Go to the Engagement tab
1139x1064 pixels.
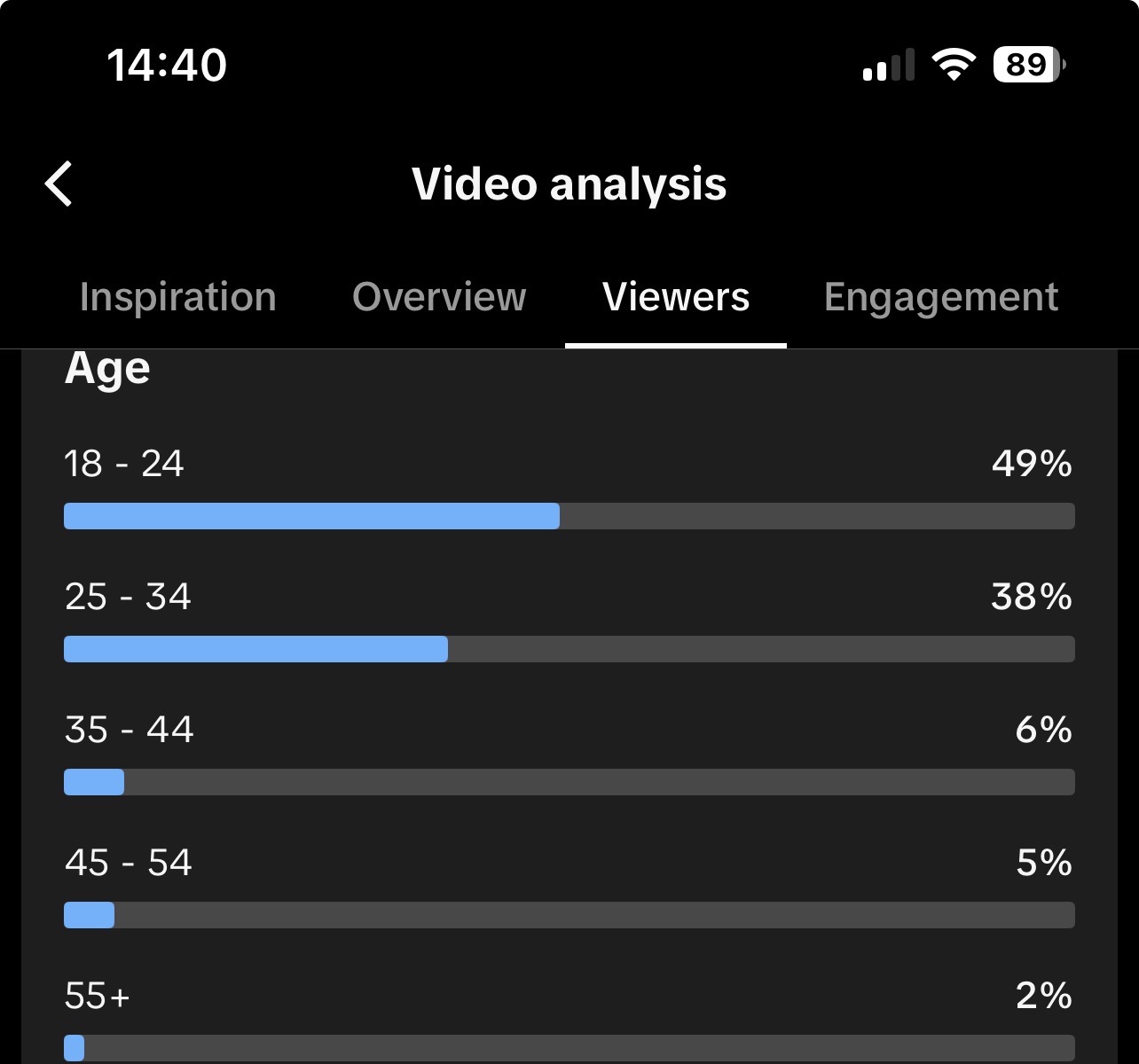[941, 298]
